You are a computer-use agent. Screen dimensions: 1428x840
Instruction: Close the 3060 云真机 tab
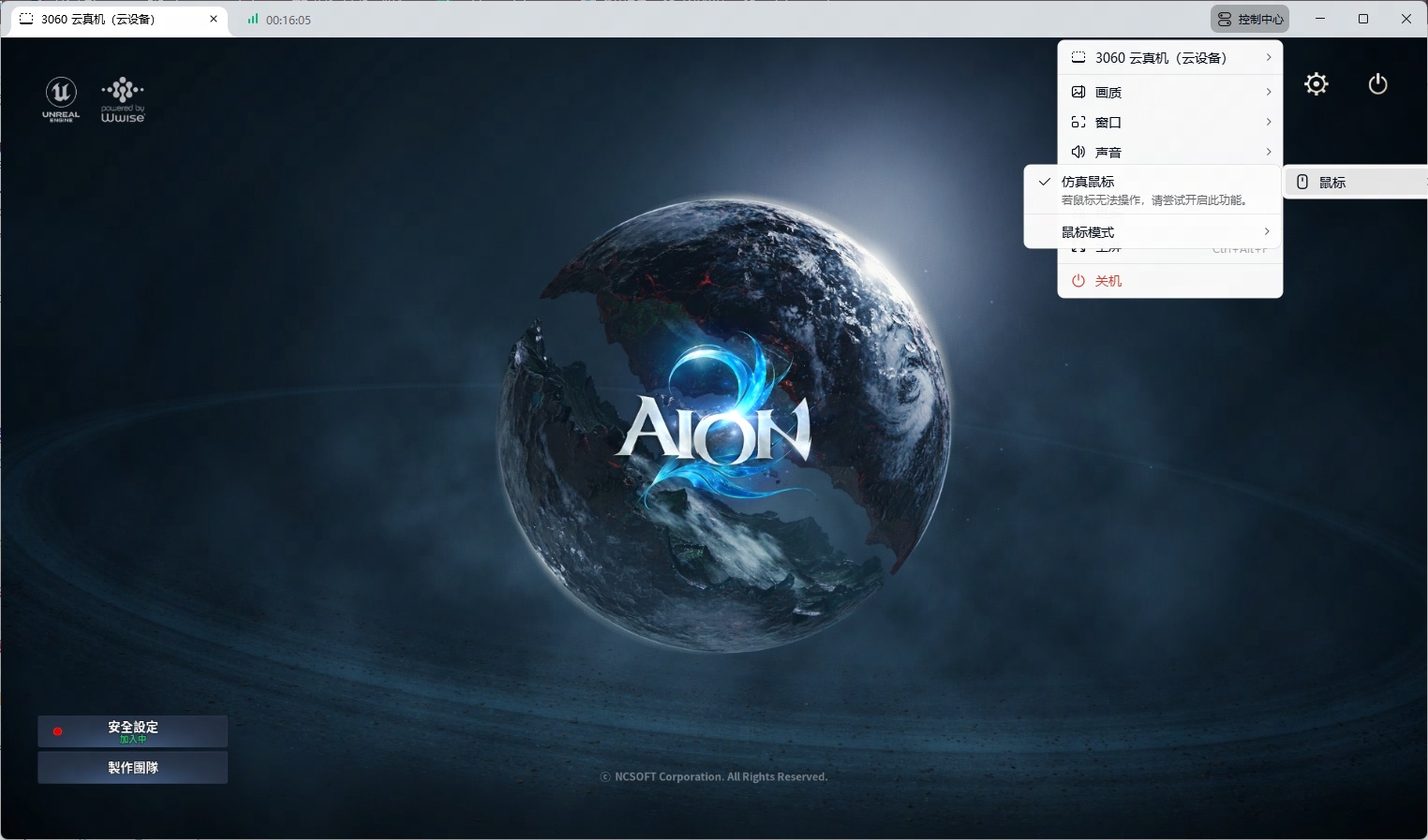click(214, 19)
